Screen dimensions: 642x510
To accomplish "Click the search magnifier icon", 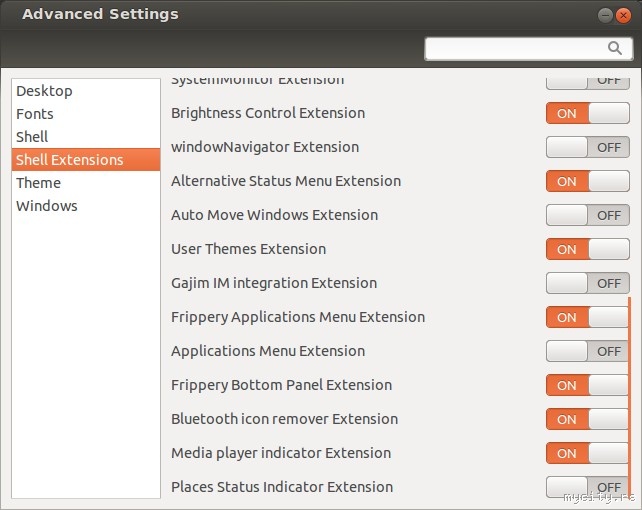I will click(615, 48).
